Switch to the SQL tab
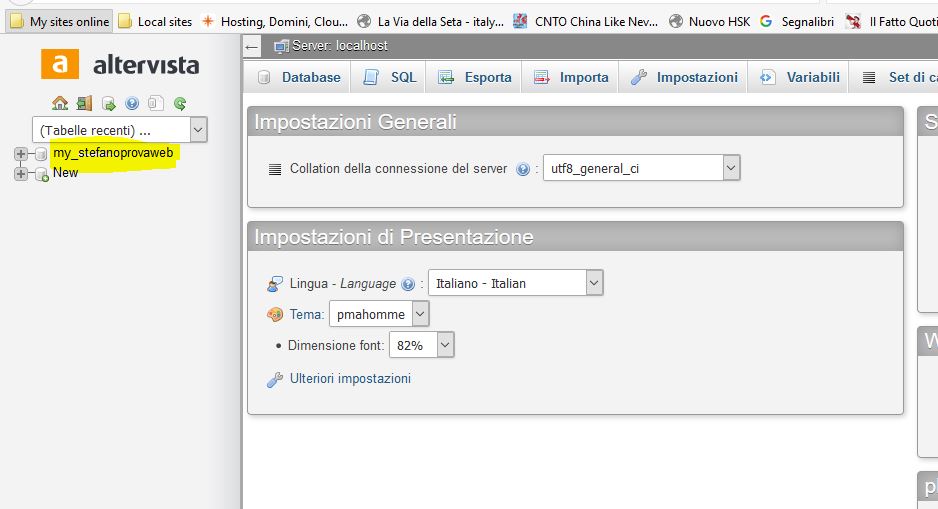Screen dimensions: 938x509 389,77
